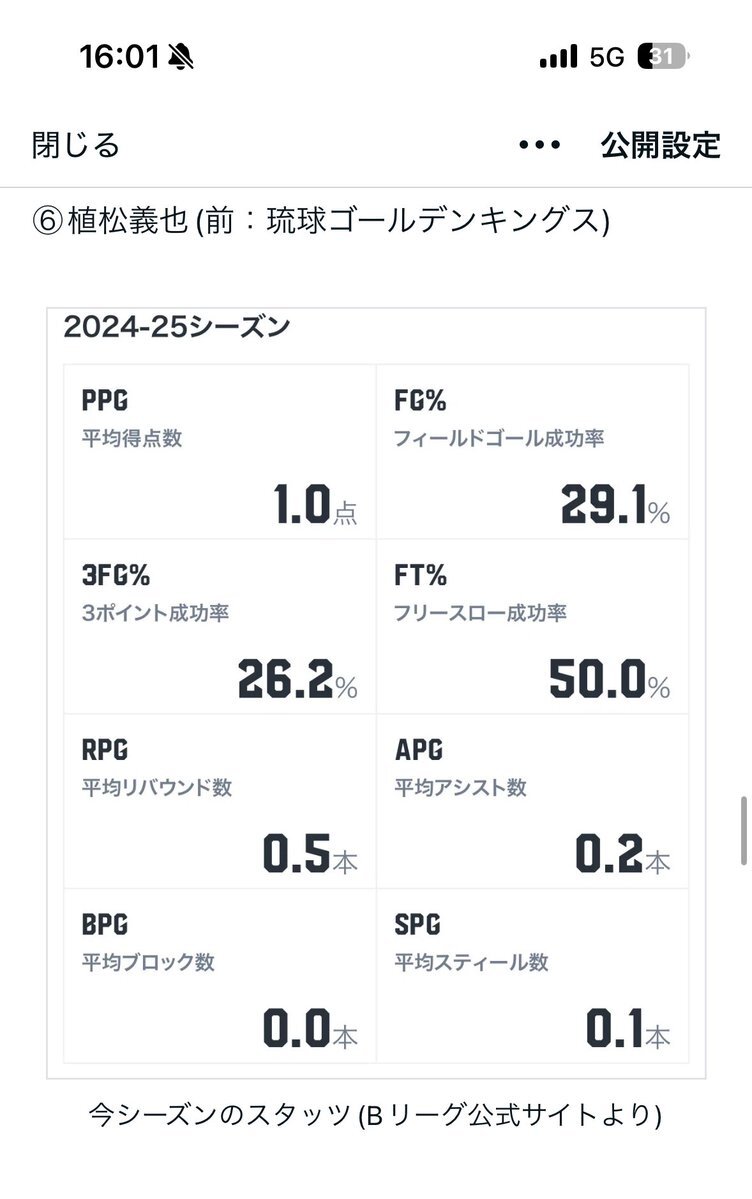
Task: Tap the BPG 平均ブロック数 stat cell
Action: tap(220, 975)
